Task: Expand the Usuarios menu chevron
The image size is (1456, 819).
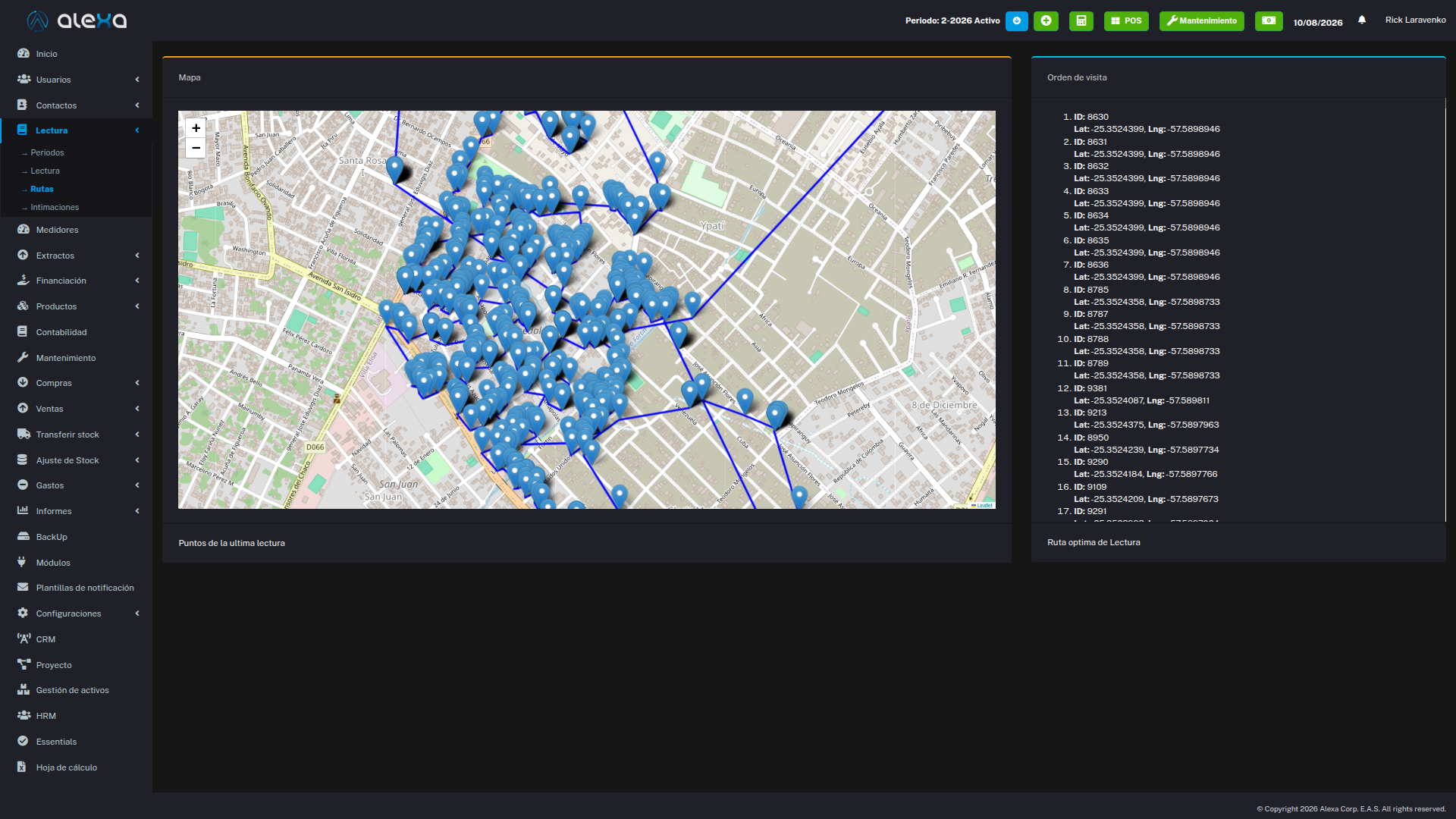Action: point(137,80)
